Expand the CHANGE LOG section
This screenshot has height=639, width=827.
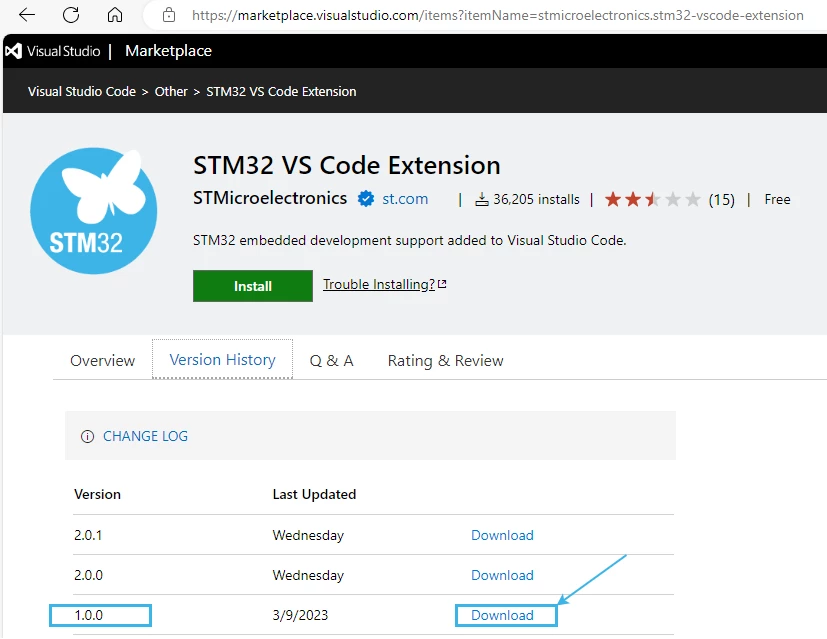tap(145, 436)
